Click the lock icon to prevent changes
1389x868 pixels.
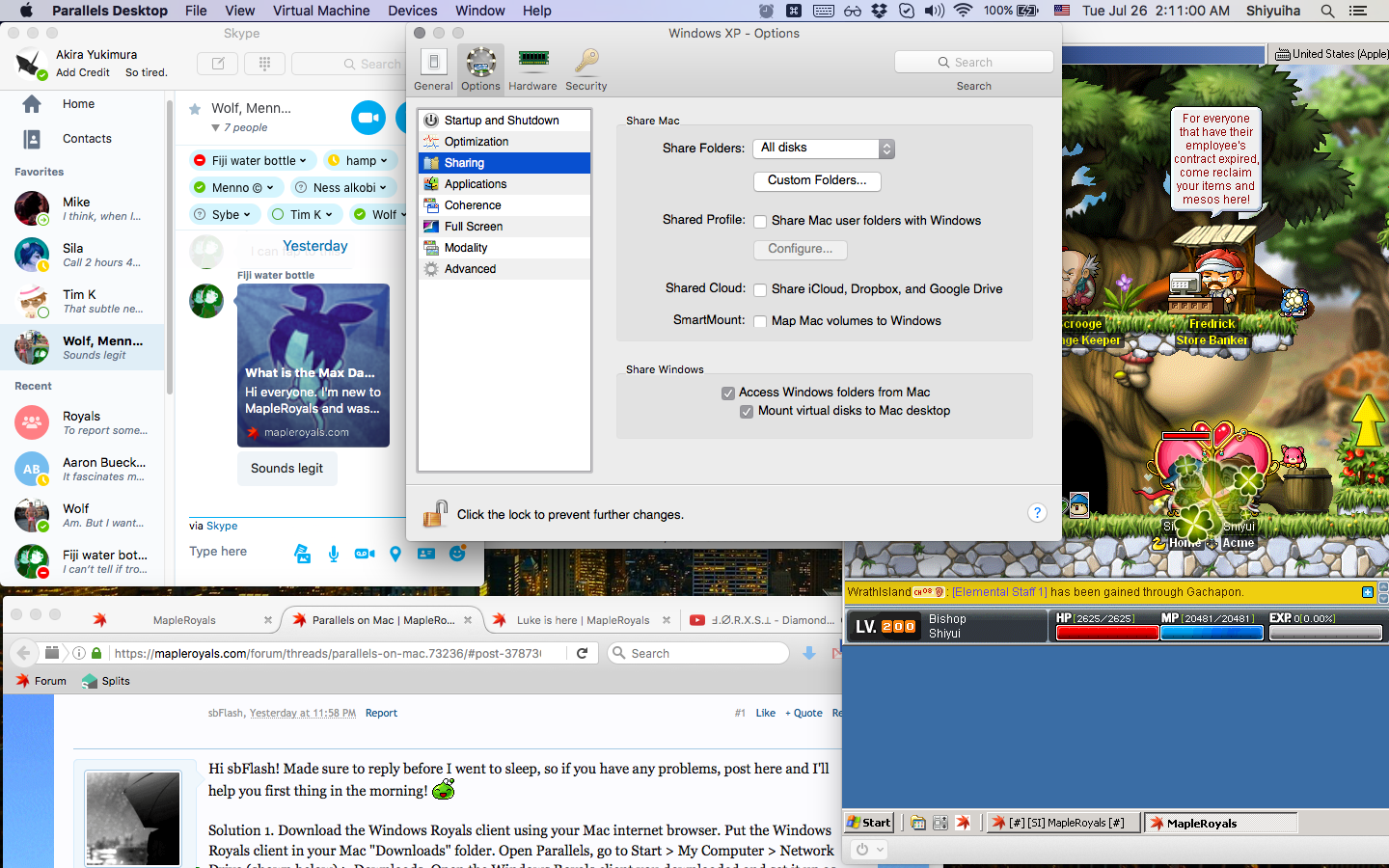(435, 513)
